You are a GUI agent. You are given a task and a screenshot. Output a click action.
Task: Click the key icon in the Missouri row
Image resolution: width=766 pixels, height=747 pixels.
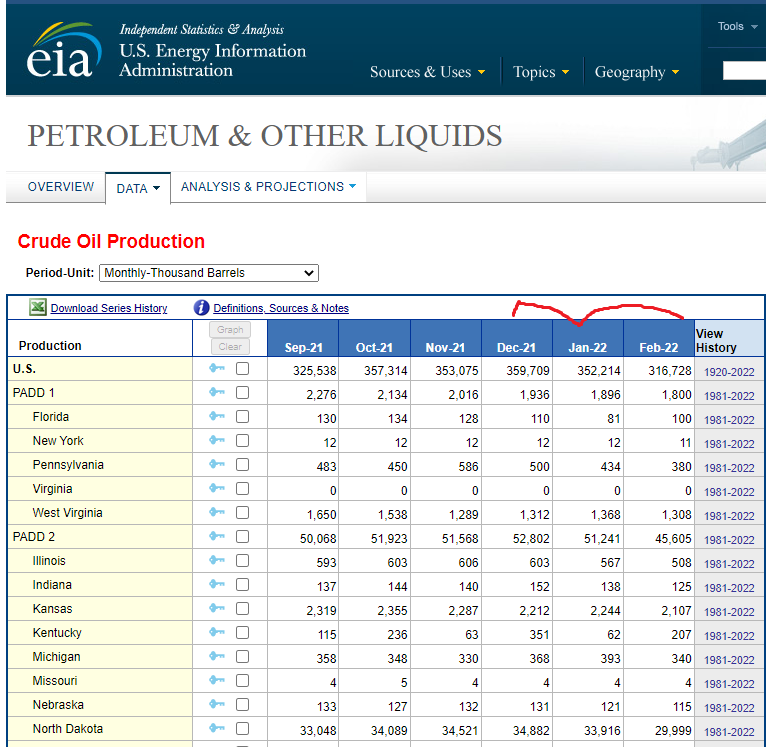click(x=217, y=680)
